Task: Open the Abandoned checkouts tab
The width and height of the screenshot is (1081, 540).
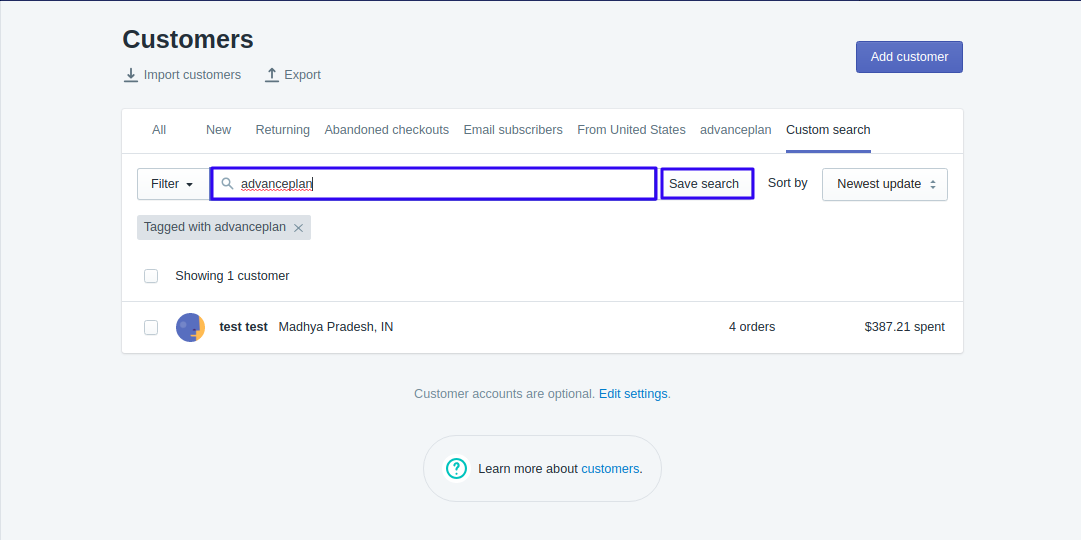Action: tap(387, 130)
